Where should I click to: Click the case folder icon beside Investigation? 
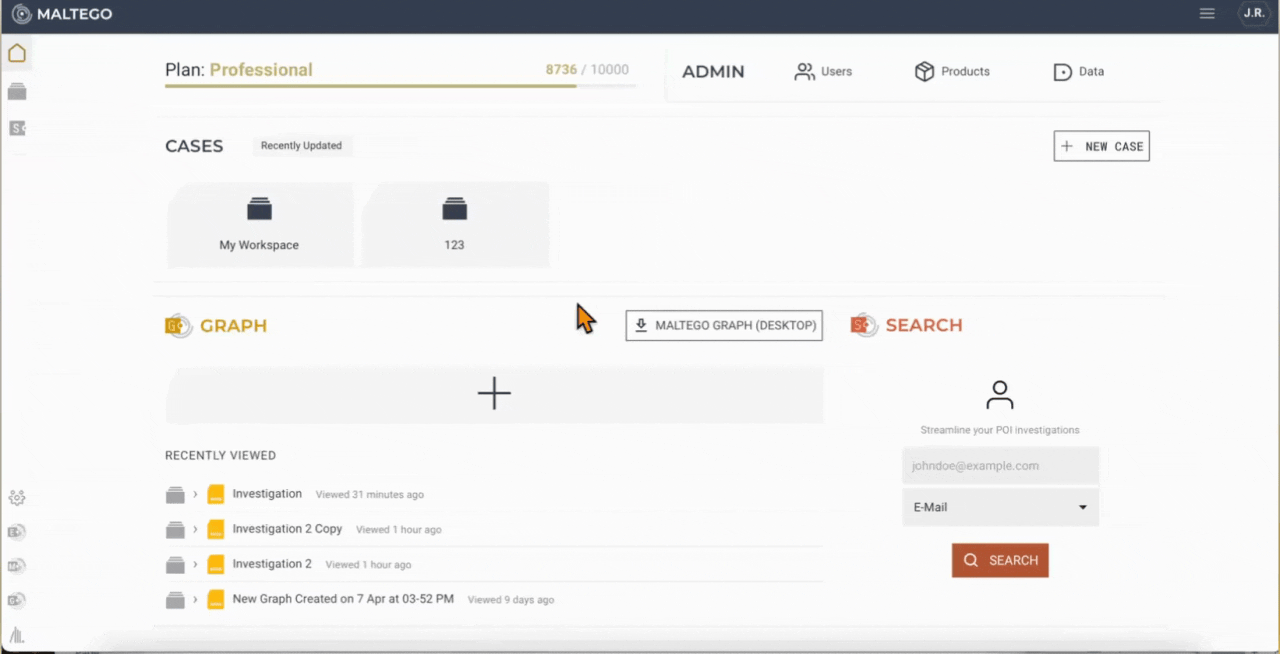(175, 495)
